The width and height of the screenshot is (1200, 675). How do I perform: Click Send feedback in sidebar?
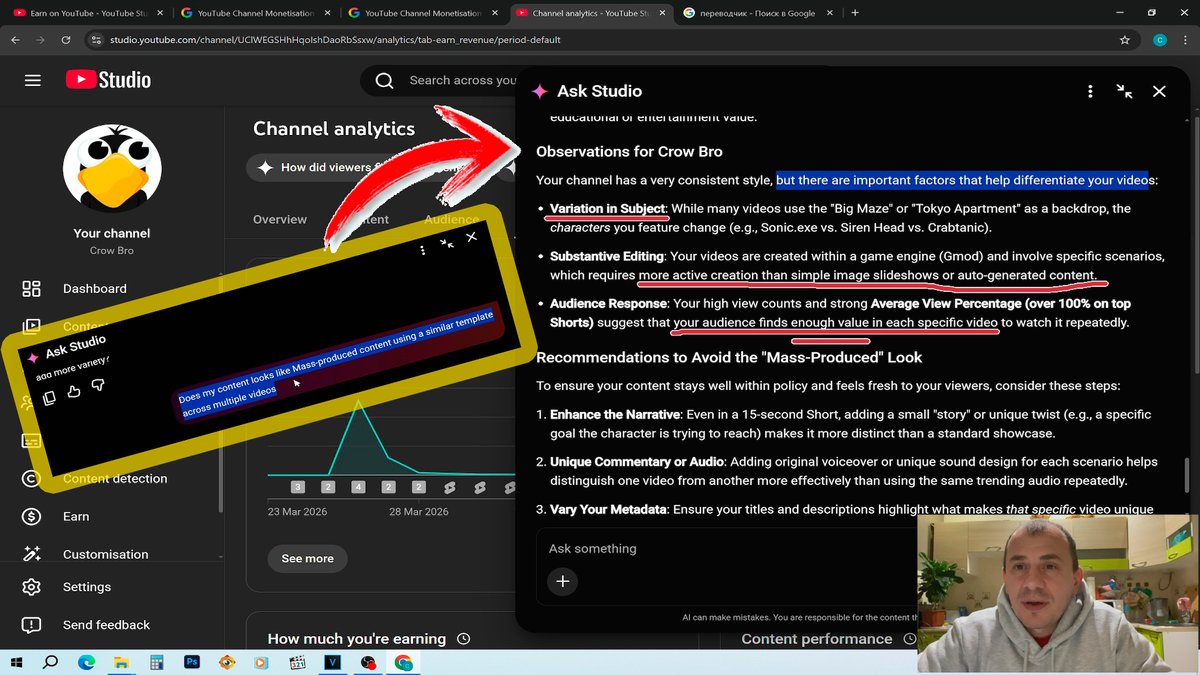point(106,625)
